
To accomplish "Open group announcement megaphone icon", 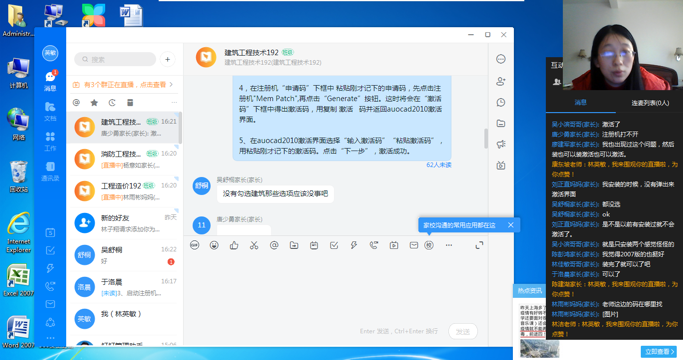I will [500, 144].
